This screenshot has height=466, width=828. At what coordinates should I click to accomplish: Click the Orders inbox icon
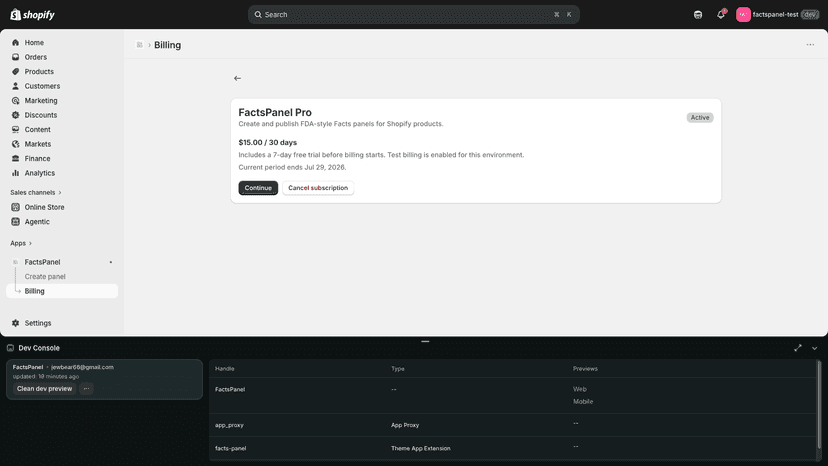pos(15,57)
